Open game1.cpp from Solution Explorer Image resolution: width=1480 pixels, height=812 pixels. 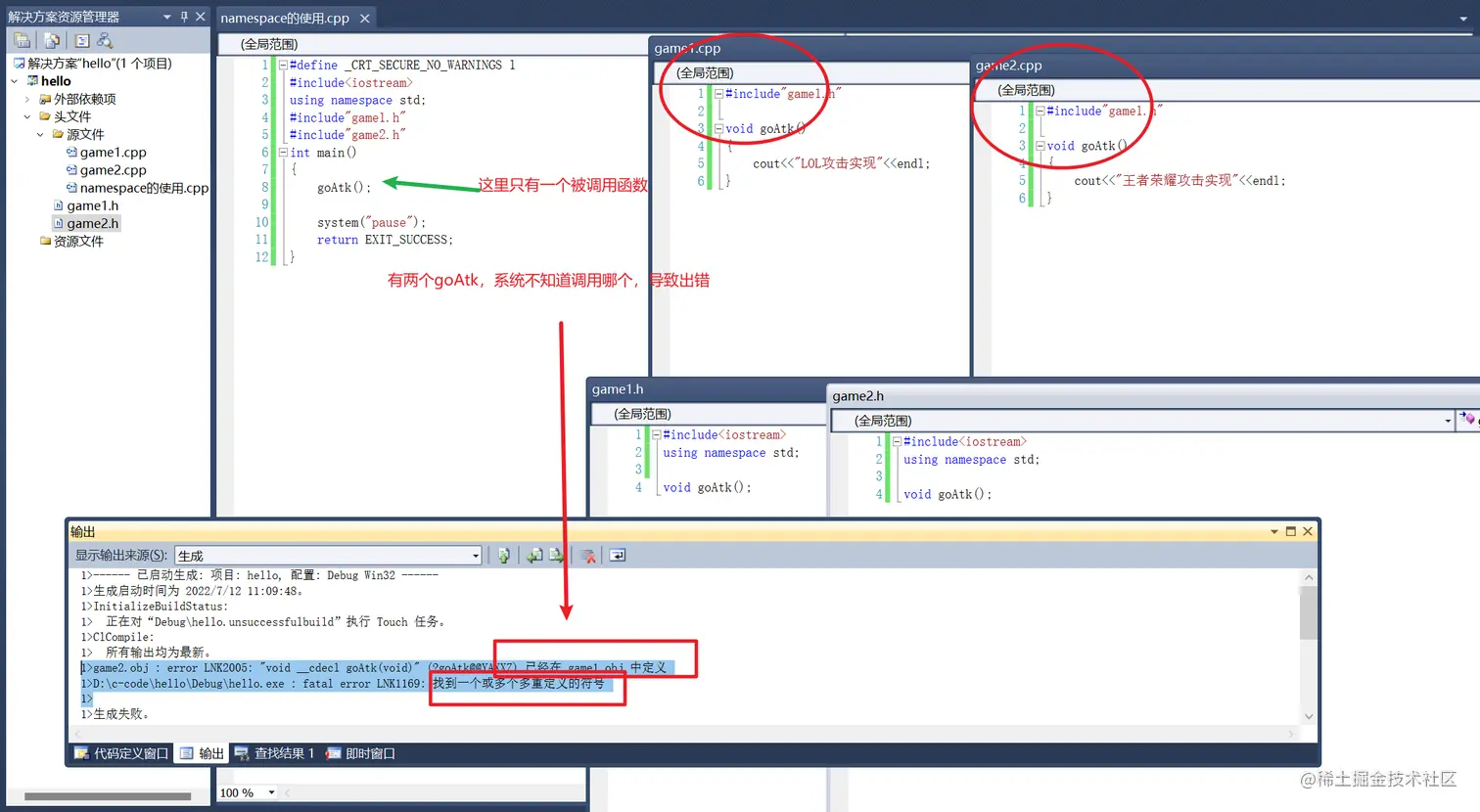click(114, 153)
